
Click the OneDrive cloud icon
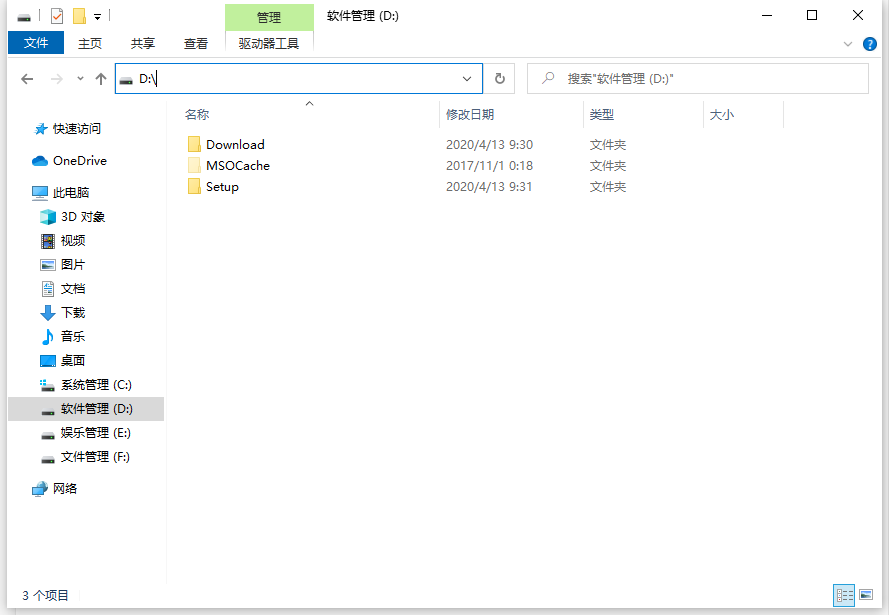[40, 161]
